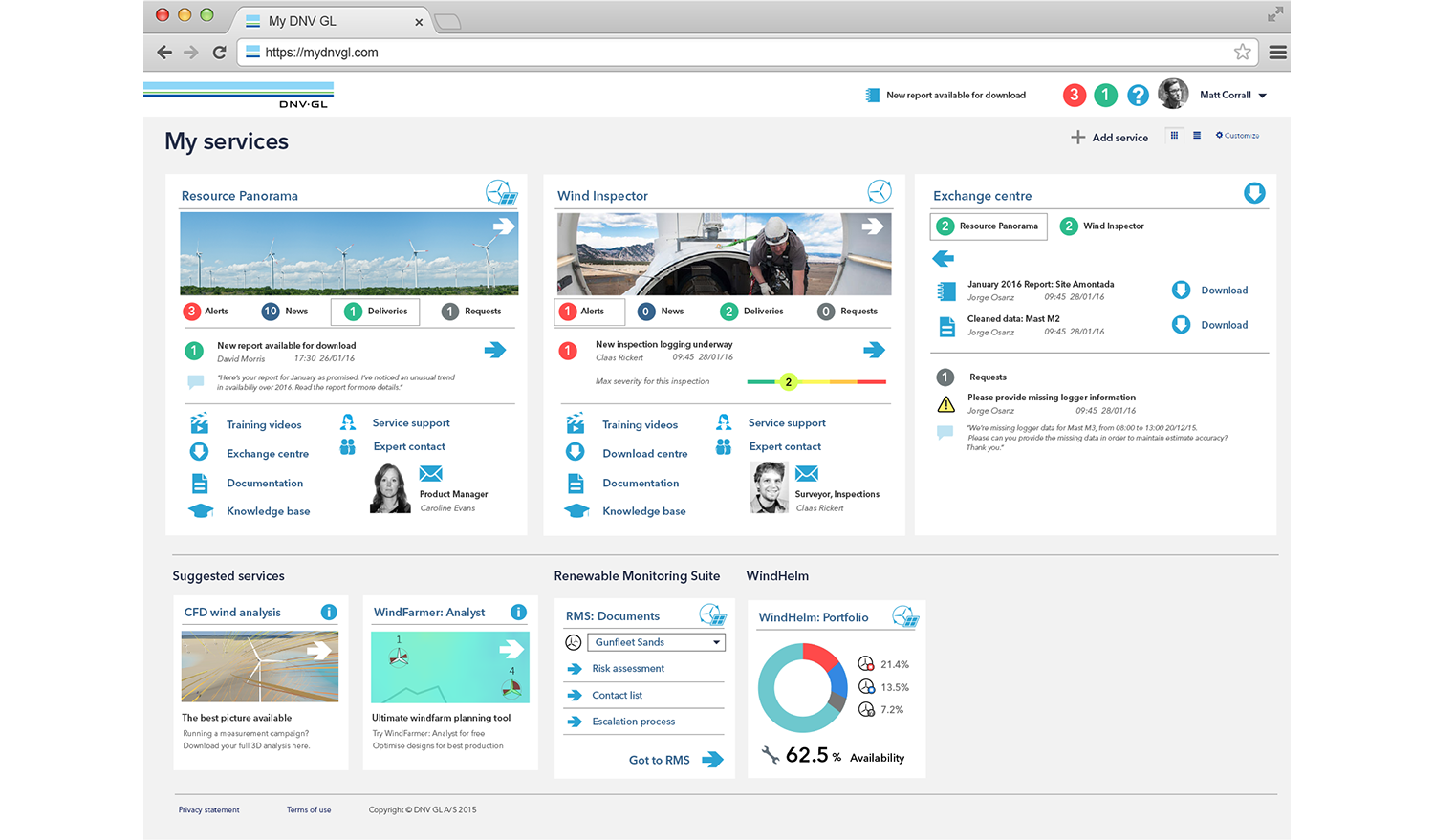Switch to list view layout
1434x840 pixels.
[x=1197, y=136]
